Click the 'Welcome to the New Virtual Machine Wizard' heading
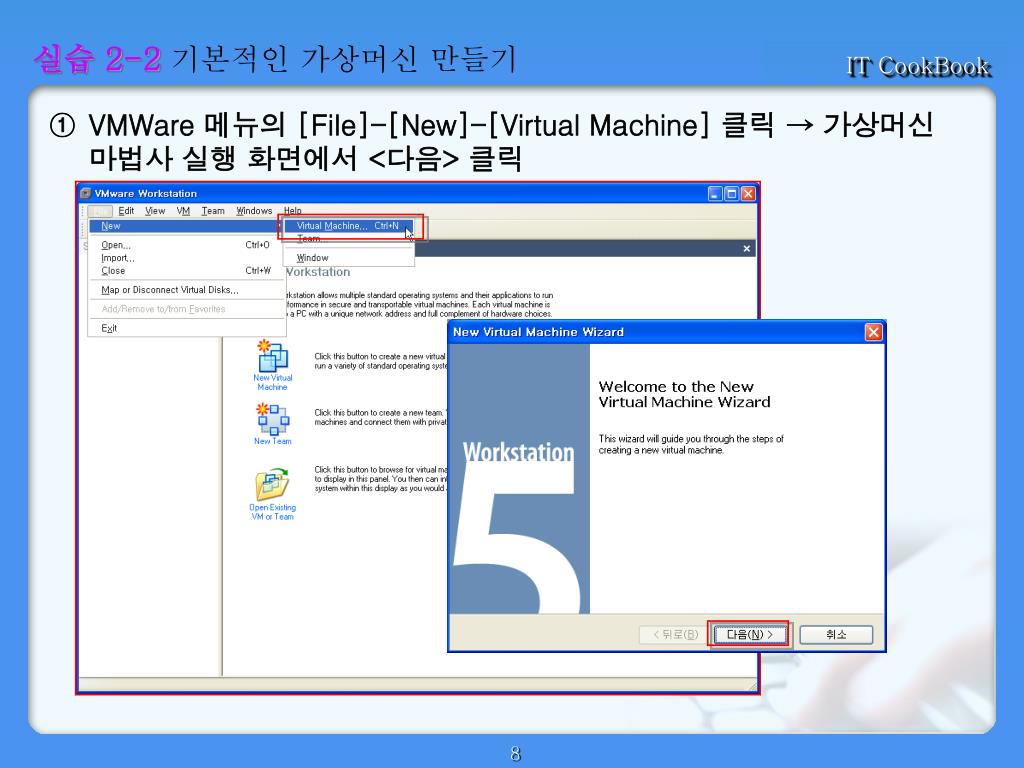The height and width of the screenshot is (768, 1024). (x=684, y=394)
